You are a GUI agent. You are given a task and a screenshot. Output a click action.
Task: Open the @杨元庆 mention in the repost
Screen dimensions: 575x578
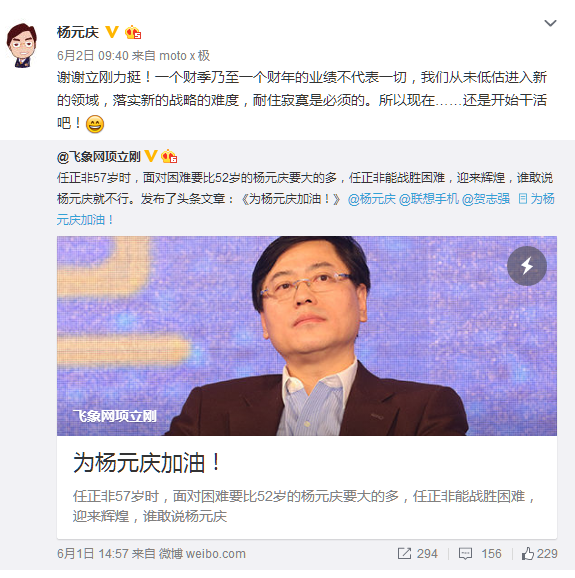(372, 199)
